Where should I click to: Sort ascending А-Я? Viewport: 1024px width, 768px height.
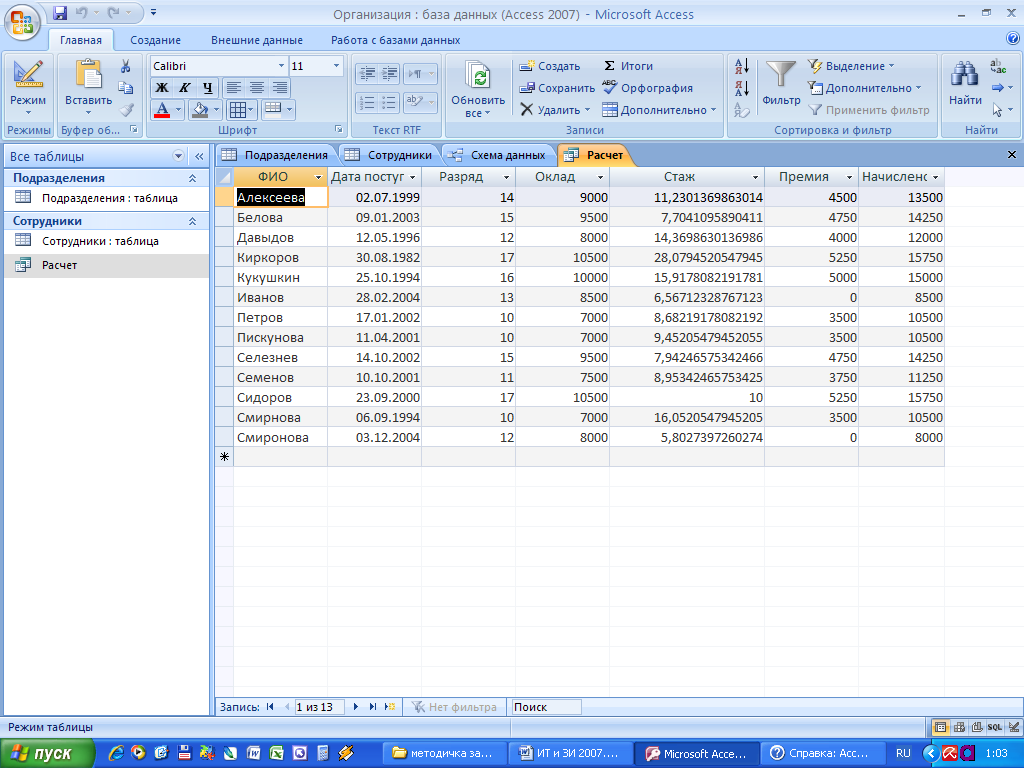click(x=742, y=66)
